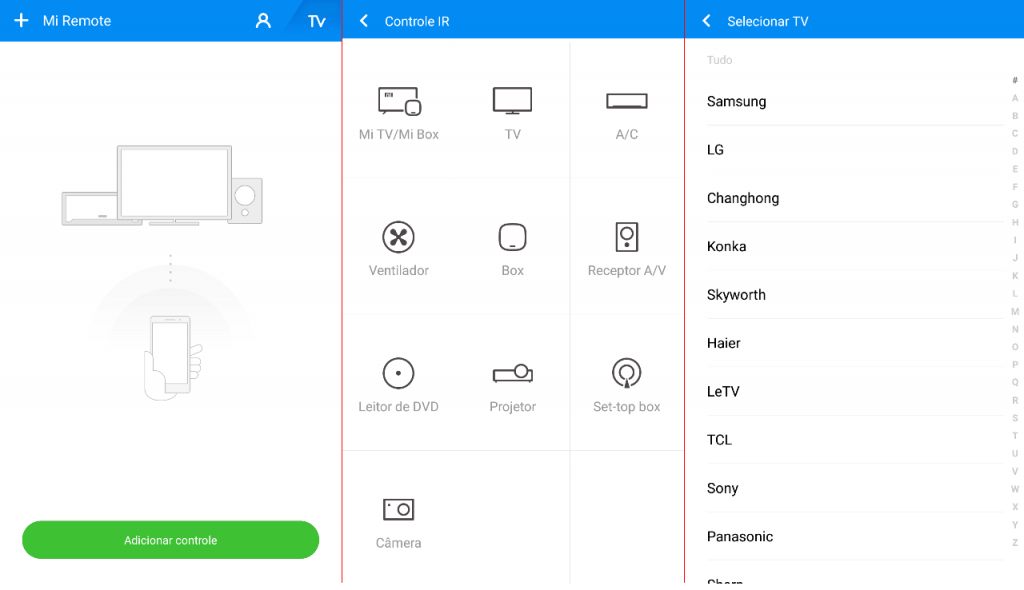Choose the Receptor A/V icon
Image resolution: width=1024 pixels, height=590 pixels.
click(627, 237)
